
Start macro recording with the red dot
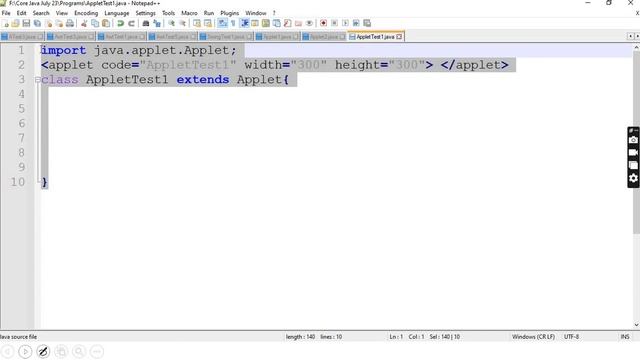pos(323,23)
